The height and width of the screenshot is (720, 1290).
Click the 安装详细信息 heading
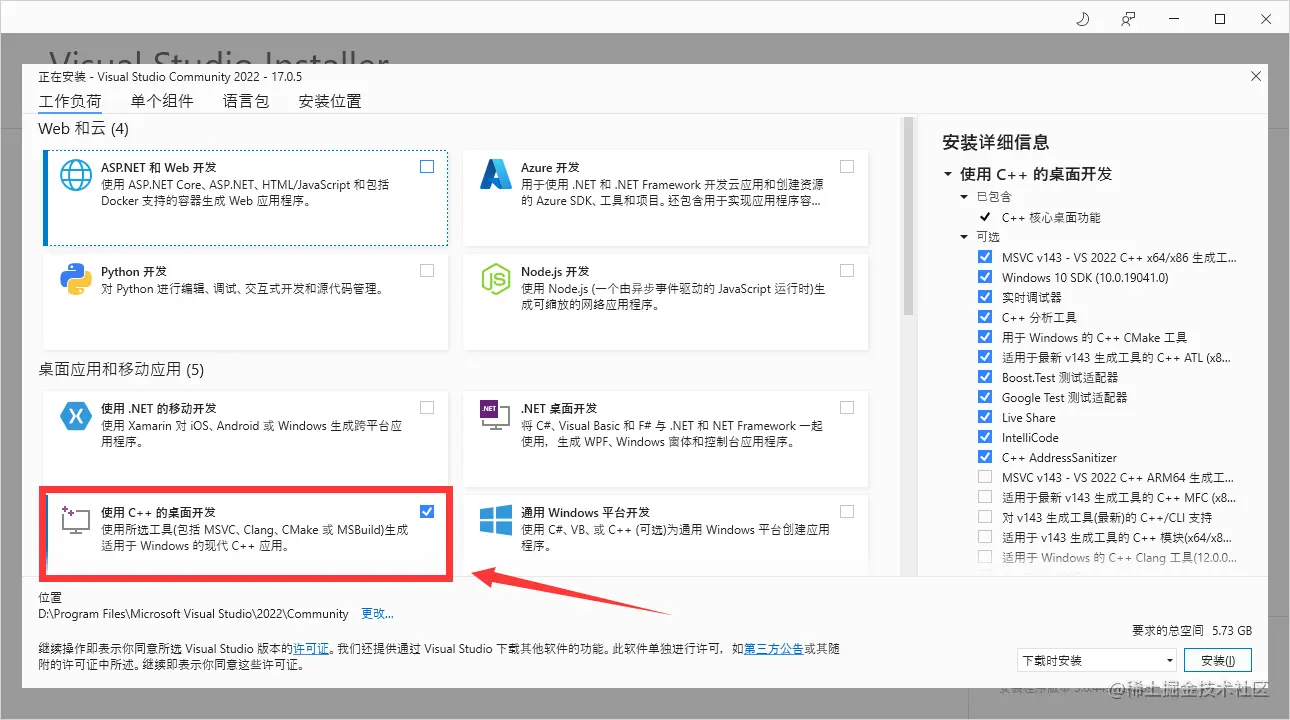[x=996, y=142]
